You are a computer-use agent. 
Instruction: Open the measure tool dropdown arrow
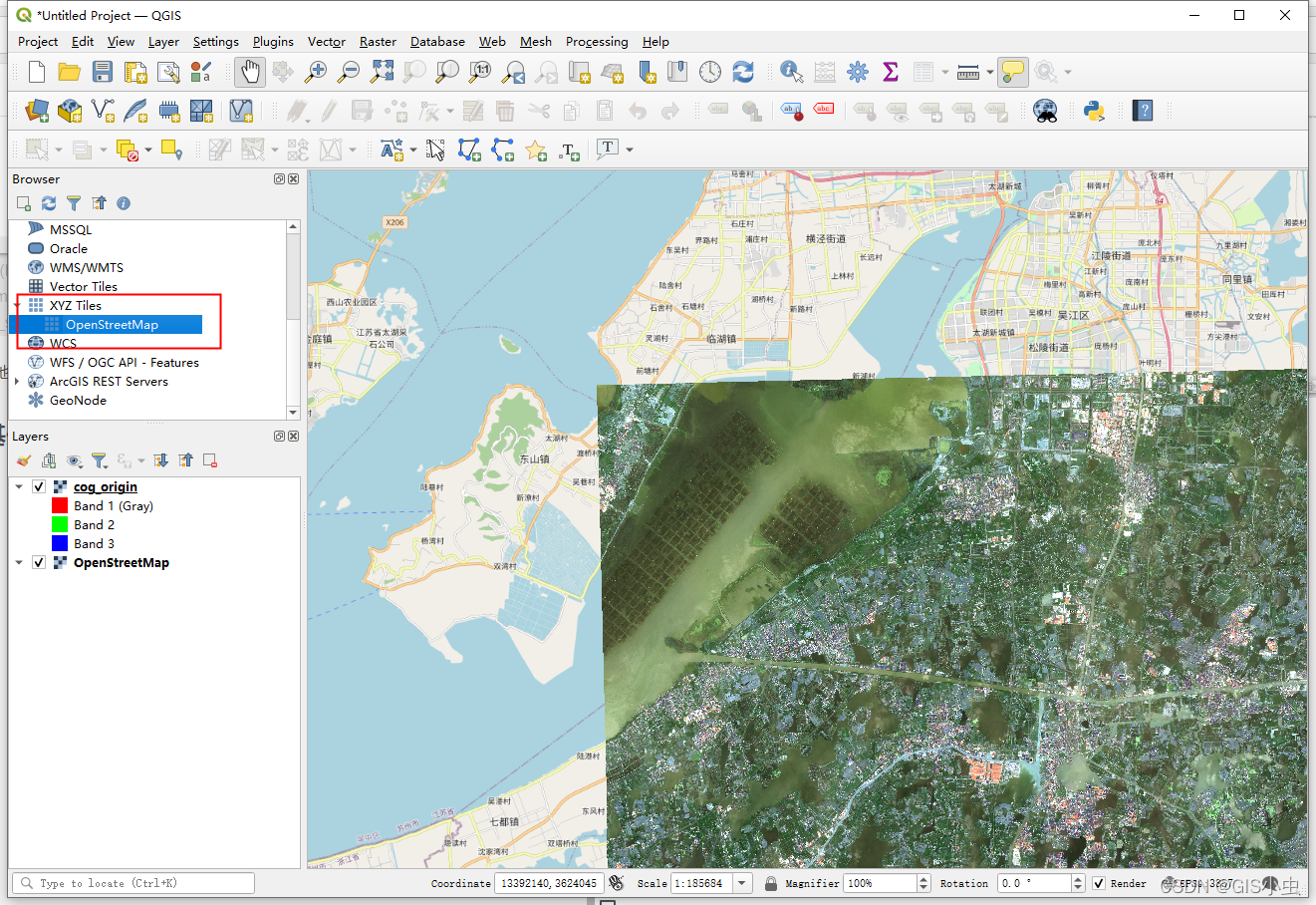[990, 72]
